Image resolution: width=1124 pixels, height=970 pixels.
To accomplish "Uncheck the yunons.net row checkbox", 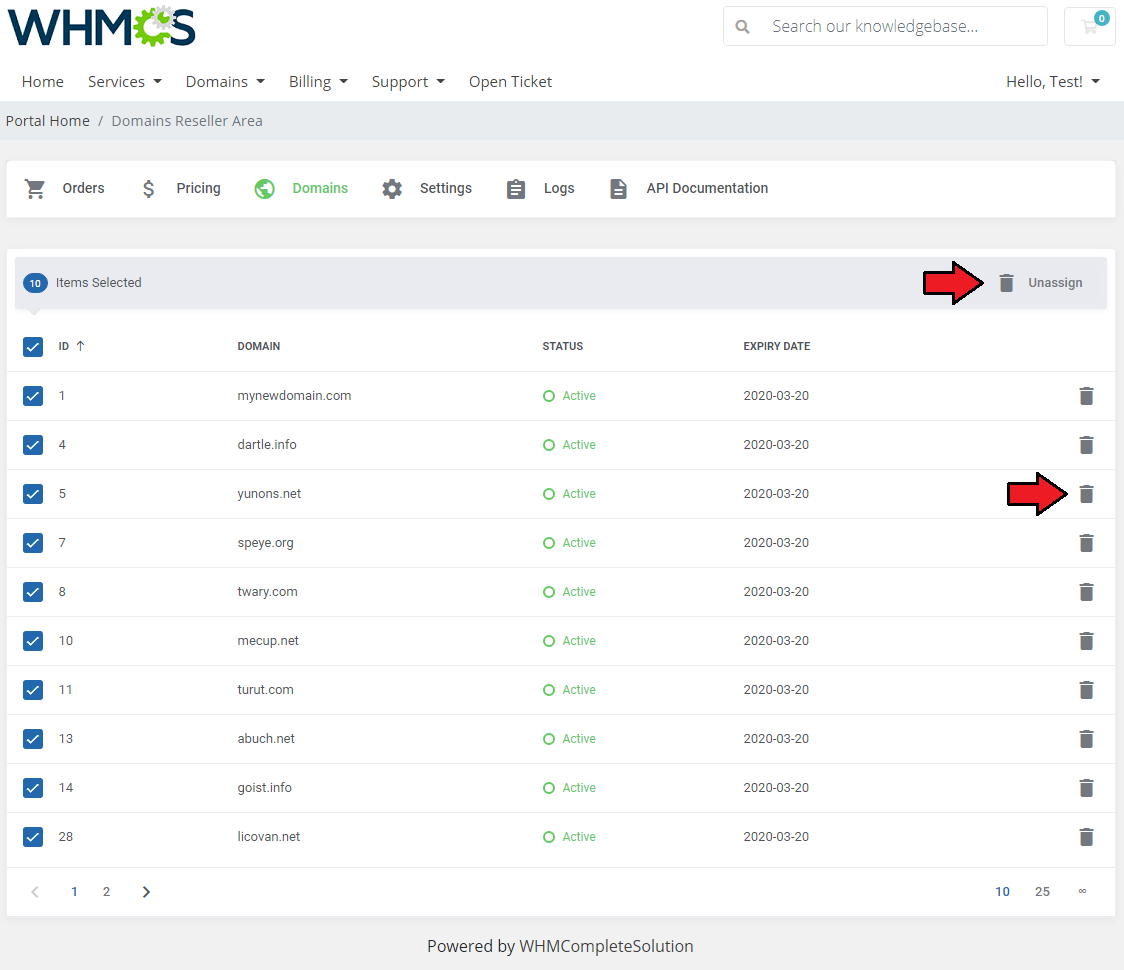I will [x=33, y=494].
